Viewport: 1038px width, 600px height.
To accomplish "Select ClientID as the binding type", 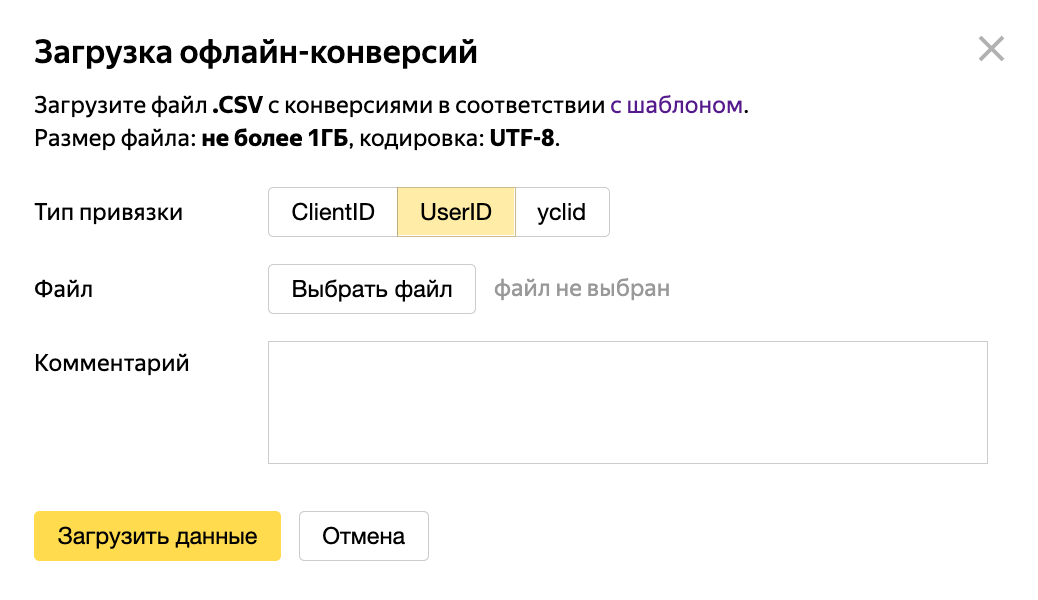I will (x=333, y=212).
